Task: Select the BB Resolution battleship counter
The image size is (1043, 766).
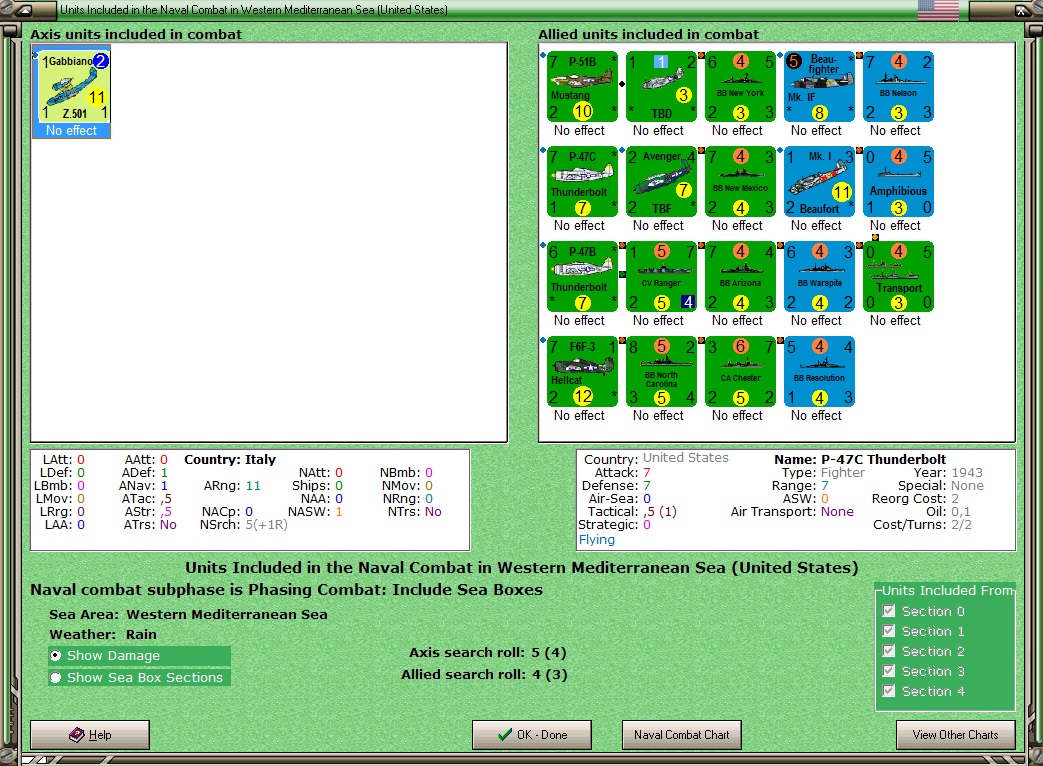Action: pos(820,372)
